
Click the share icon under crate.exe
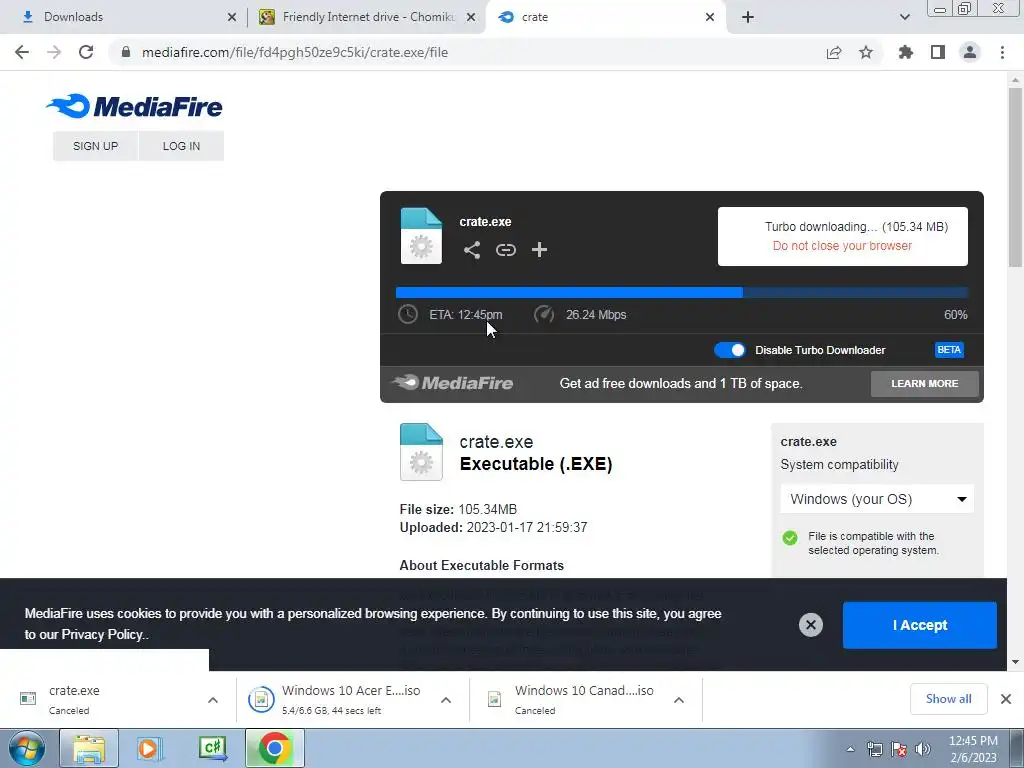point(472,249)
